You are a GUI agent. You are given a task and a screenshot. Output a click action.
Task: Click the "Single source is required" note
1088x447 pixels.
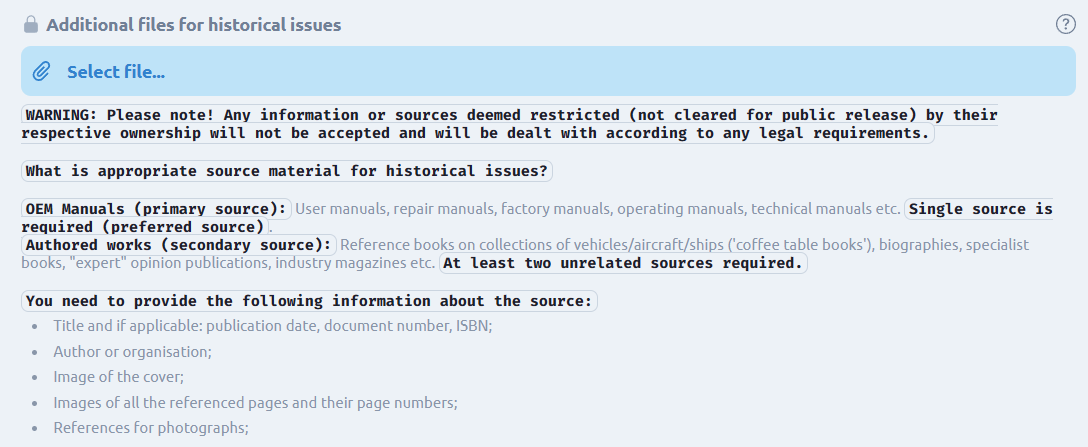point(978,209)
